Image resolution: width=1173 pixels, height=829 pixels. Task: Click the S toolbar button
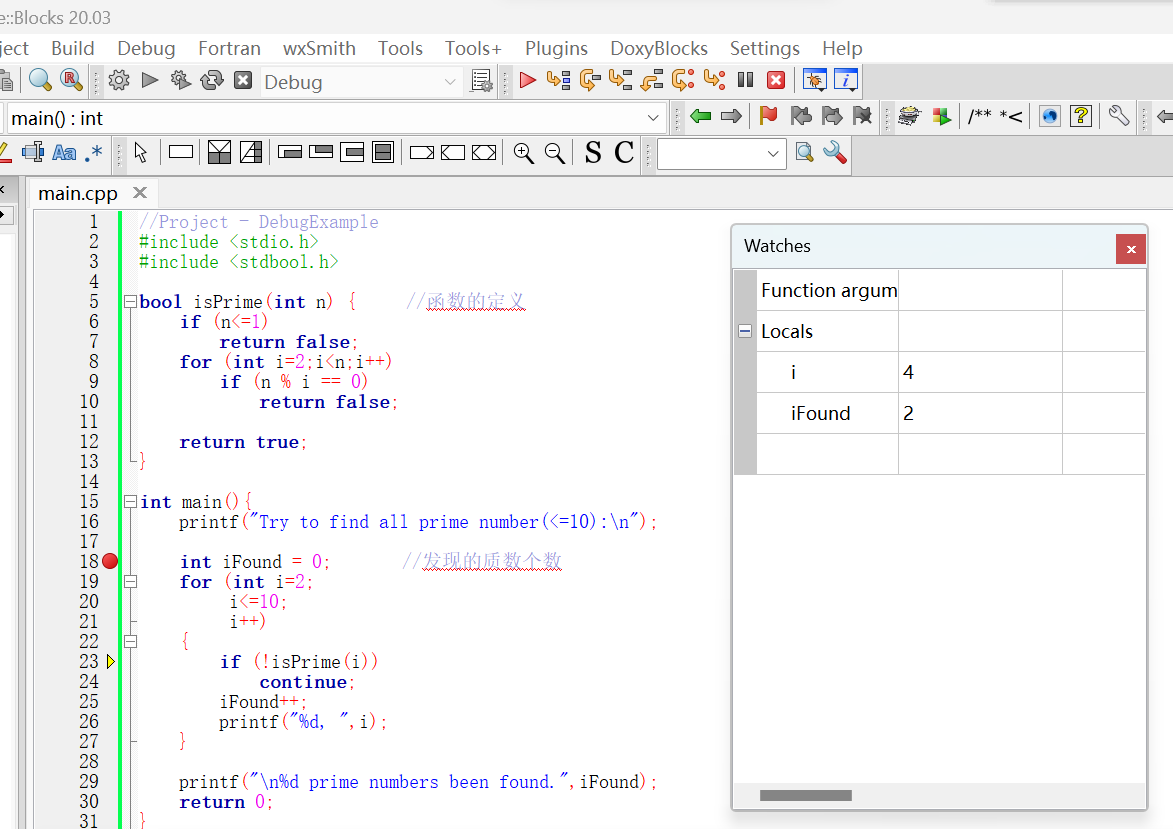pyautogui.click(x=593, y=153)
